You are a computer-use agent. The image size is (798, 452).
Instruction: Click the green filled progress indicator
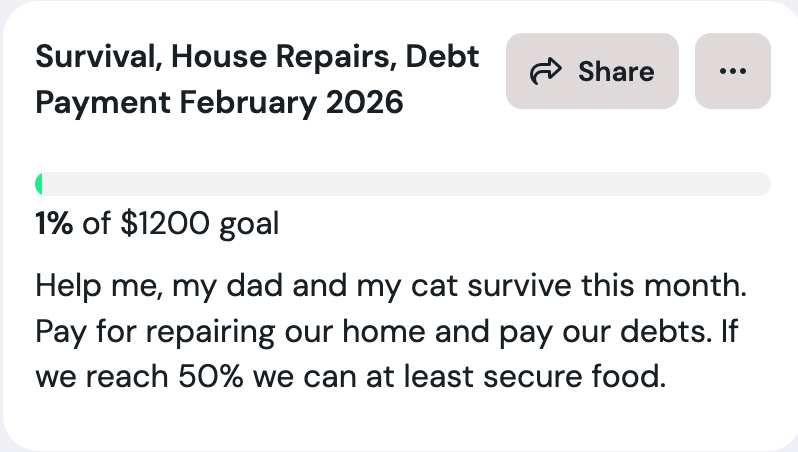pyautogui.click(x=39, y=184)
